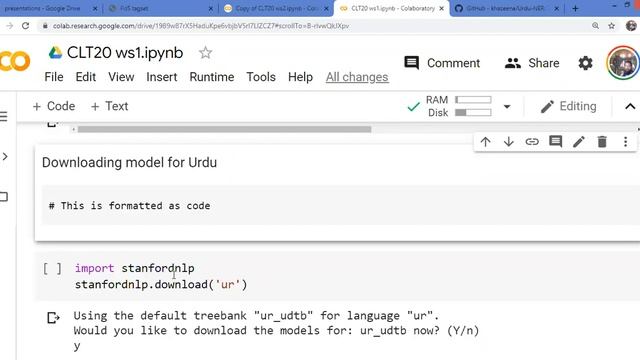
Task: Open the Google account avatar
Action: pos(623,63)
